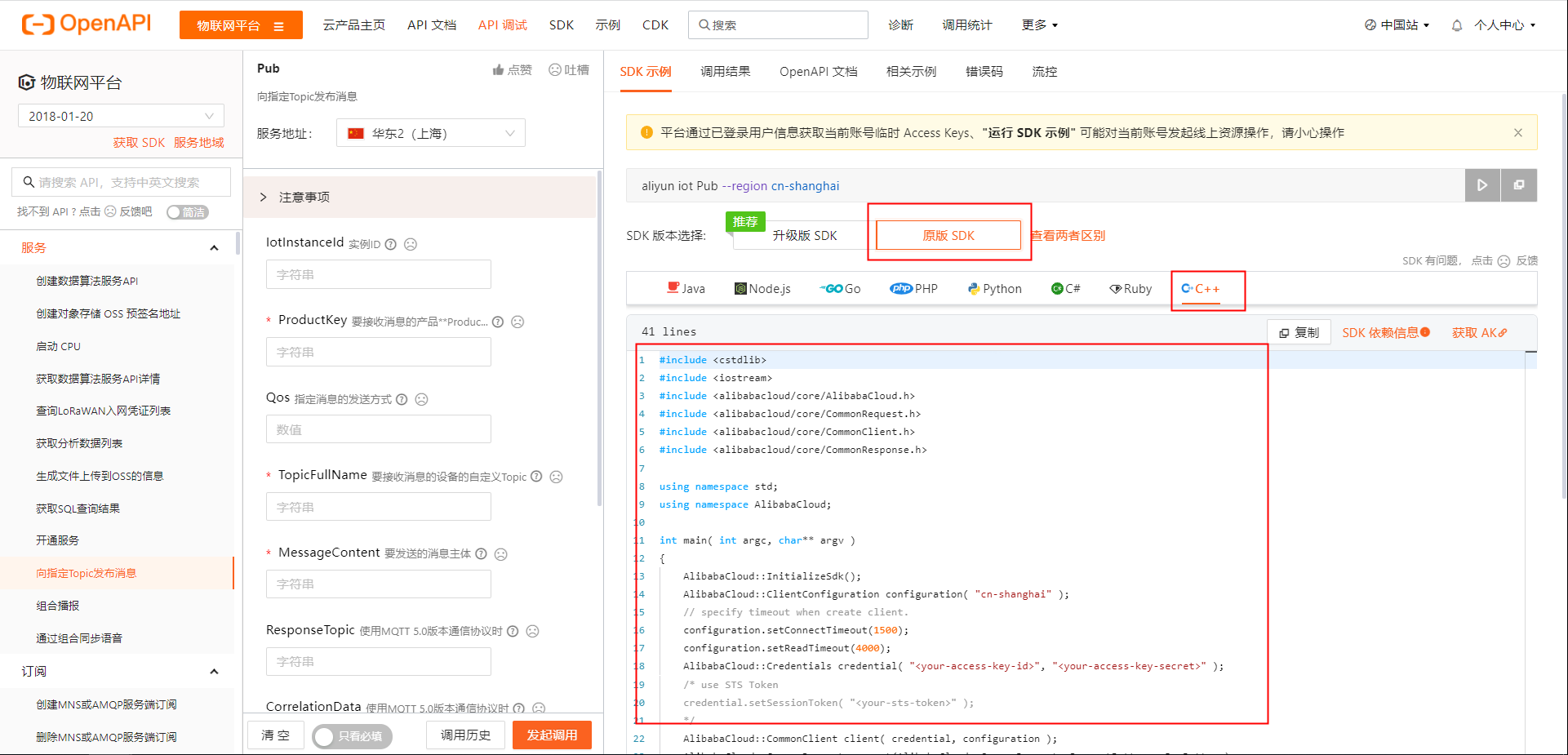Click the search magnifier in top bar
This screenshot has width=1568, height=755.
pyautogui.click(x=704, y=25)
